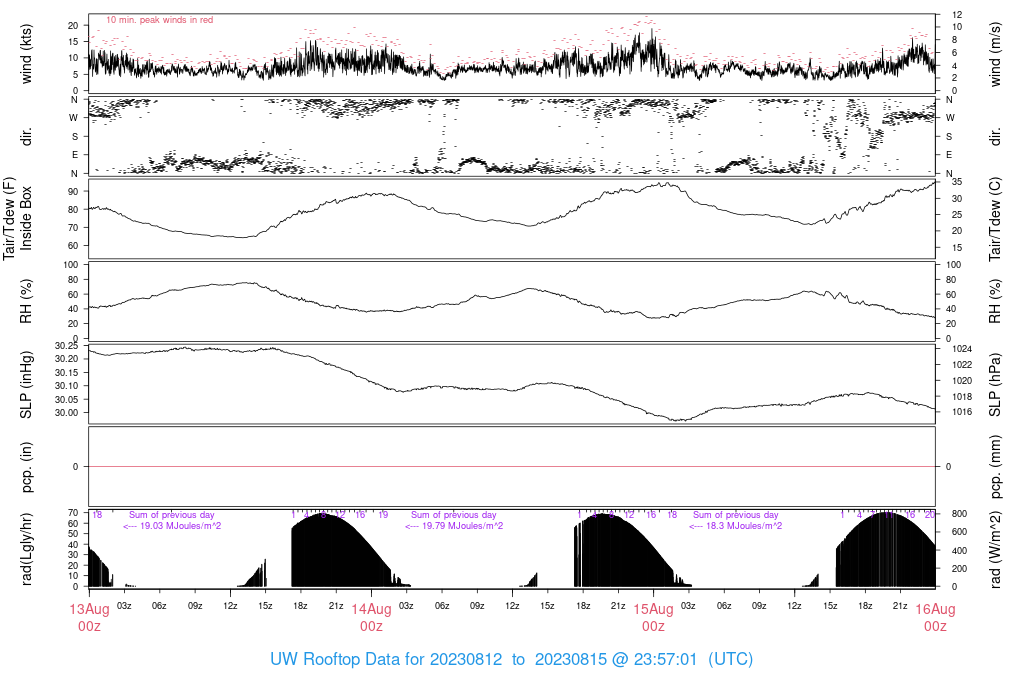Click the '800' W/m^2 tick value
The image size is (1024, 700).
click(x=959, y=514)
